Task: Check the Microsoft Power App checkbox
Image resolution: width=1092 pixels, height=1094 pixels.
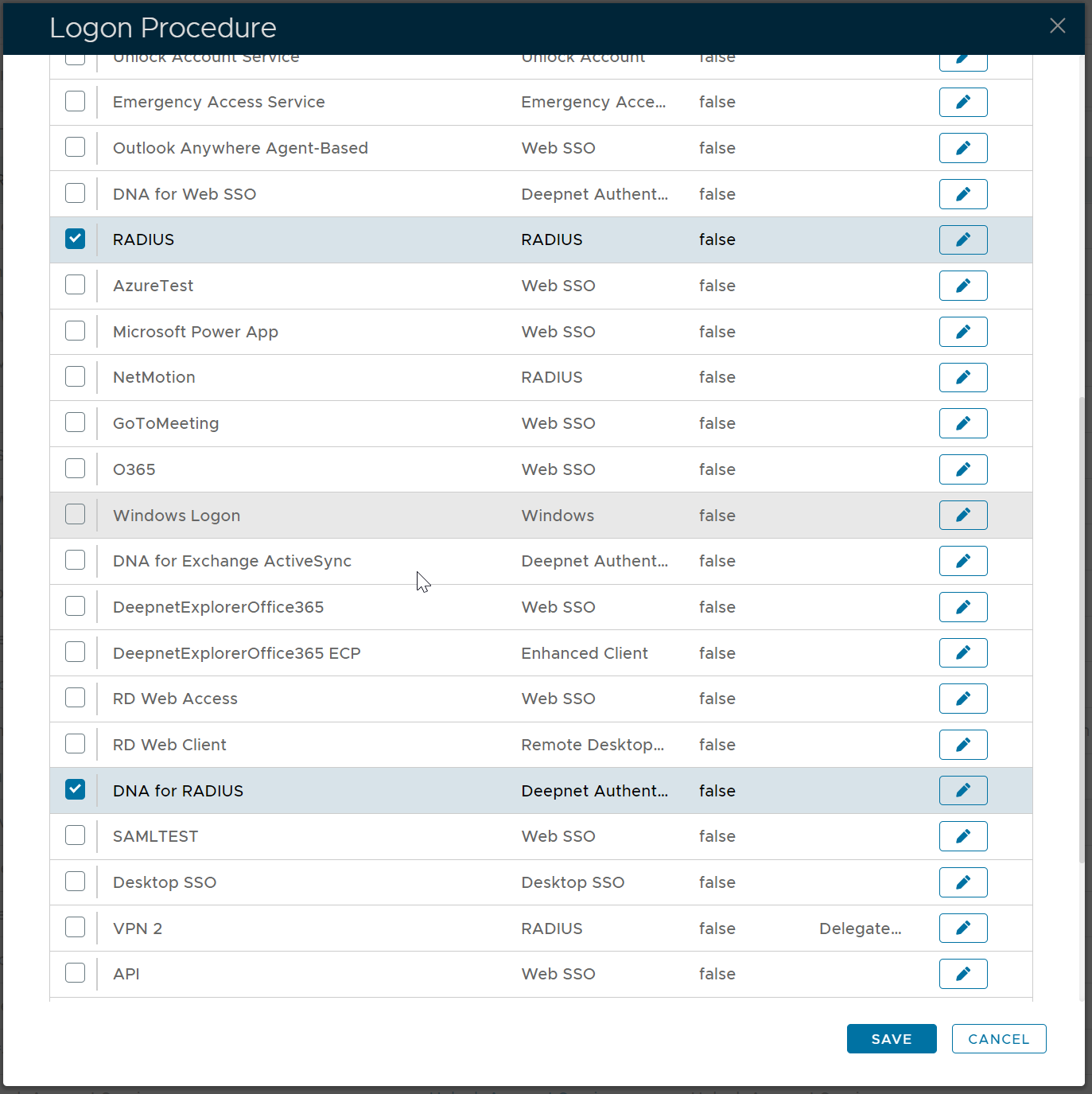Action: pos(76,331)
